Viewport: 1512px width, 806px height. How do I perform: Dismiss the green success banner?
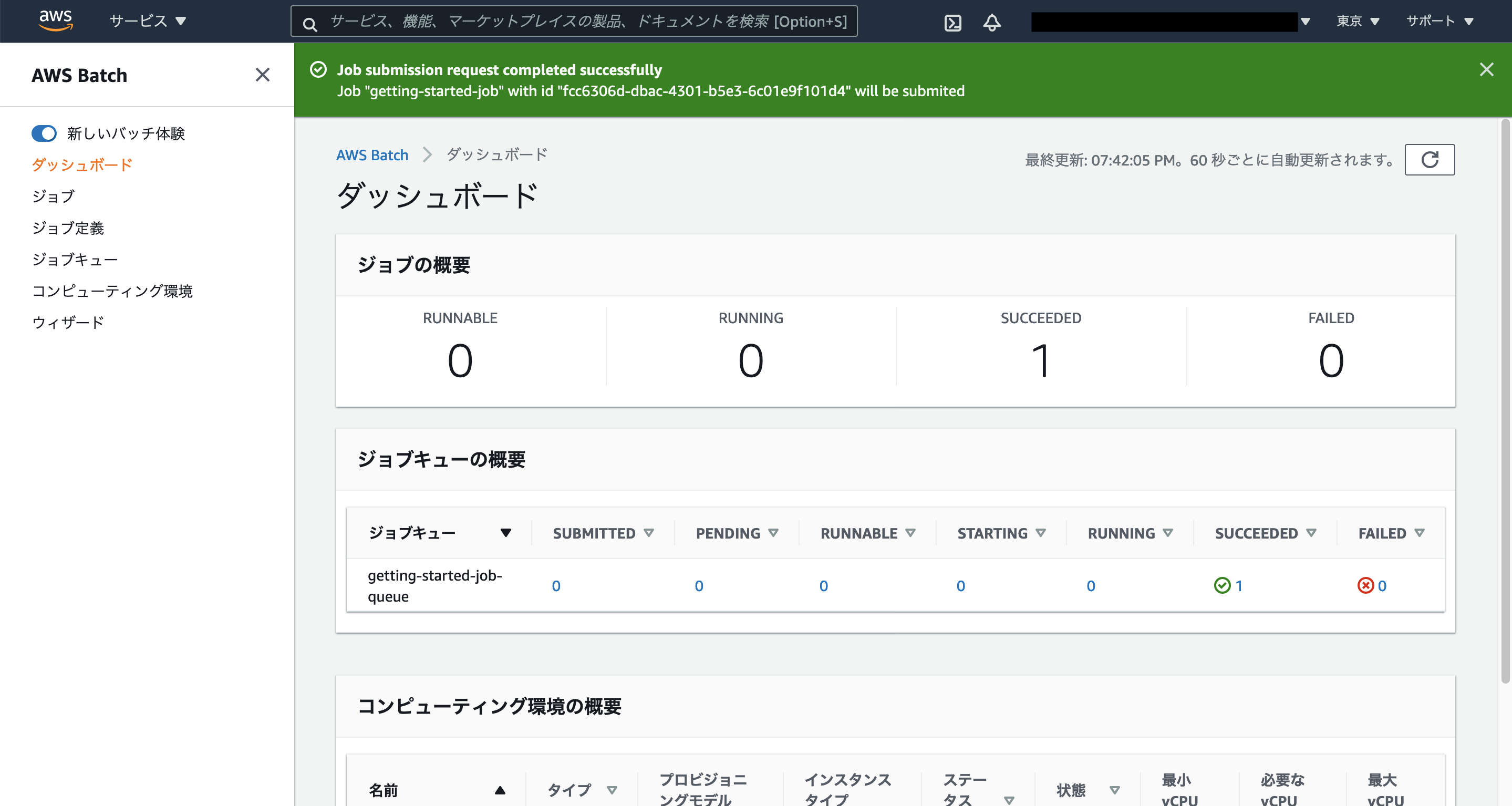point(1486,69)
